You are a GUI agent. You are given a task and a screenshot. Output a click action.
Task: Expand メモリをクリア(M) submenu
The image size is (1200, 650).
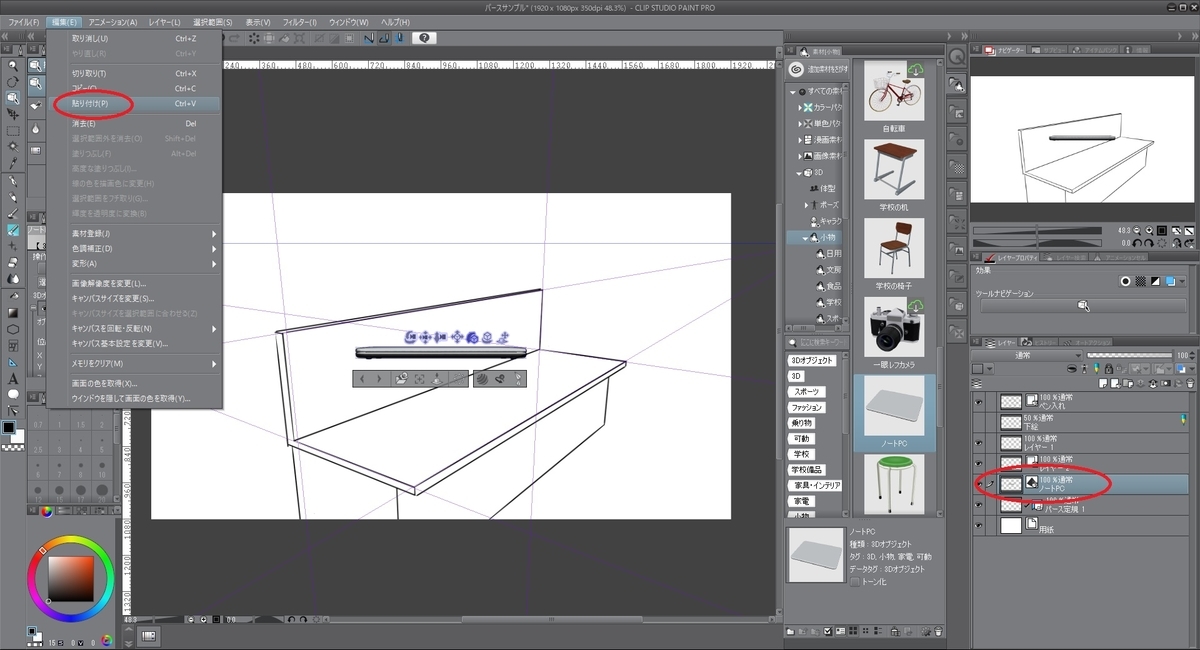[x=214, y=363]
